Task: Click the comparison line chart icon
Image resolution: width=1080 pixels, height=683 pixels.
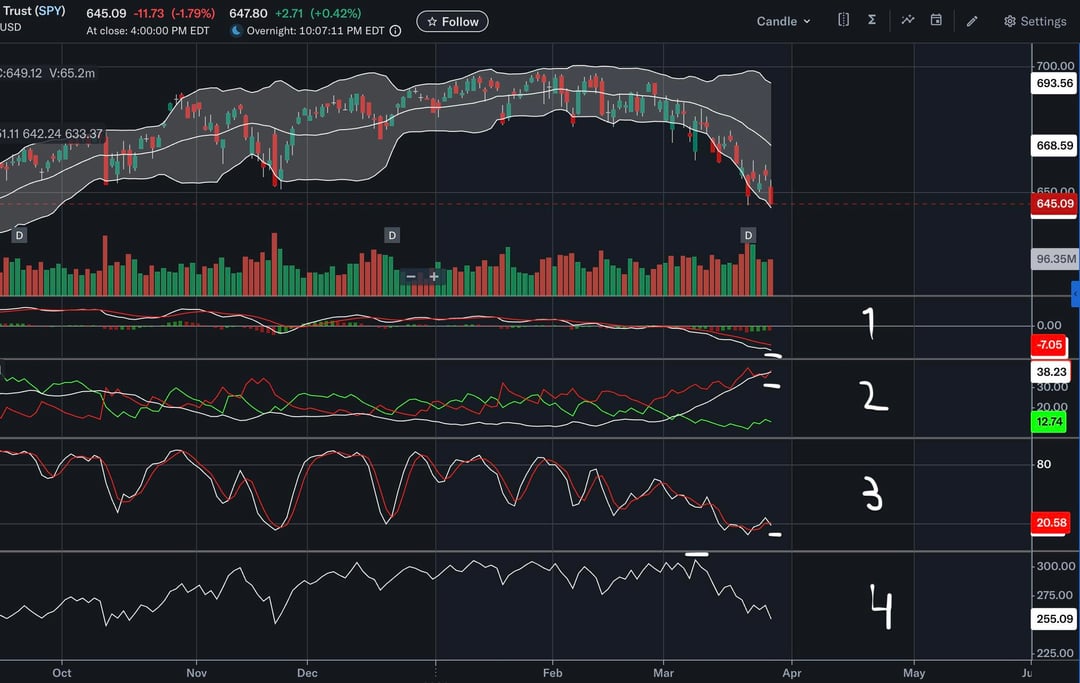Action: 907,20
